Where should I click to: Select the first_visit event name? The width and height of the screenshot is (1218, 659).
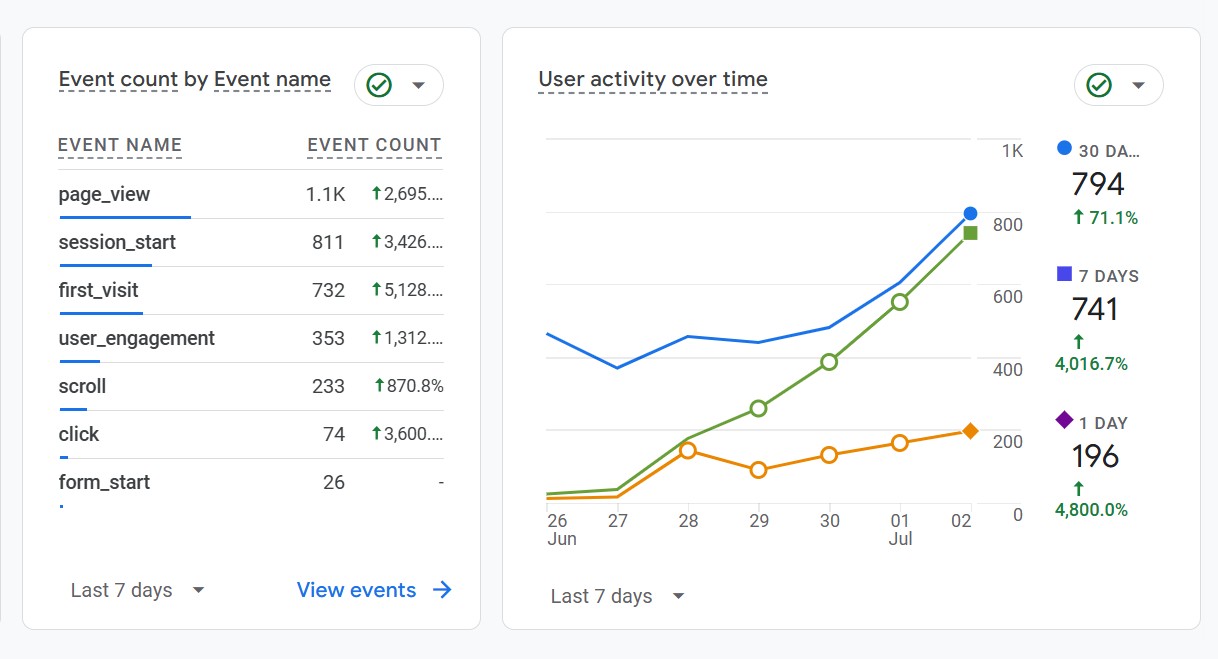pyautogui.click(x=98, y=290)
